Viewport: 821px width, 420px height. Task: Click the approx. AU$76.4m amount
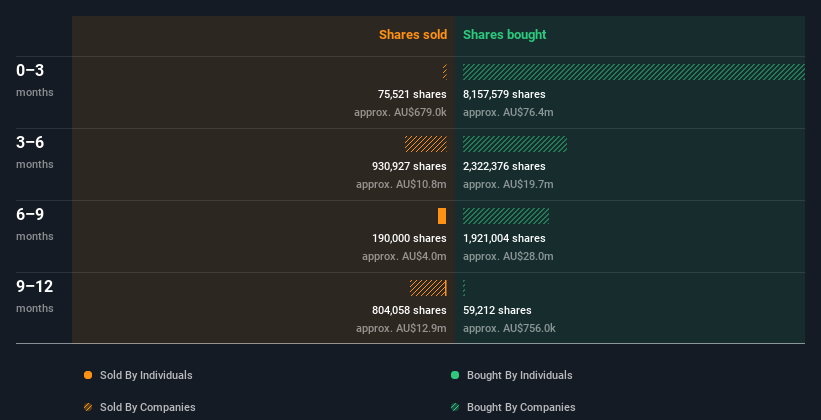[508, 113]
